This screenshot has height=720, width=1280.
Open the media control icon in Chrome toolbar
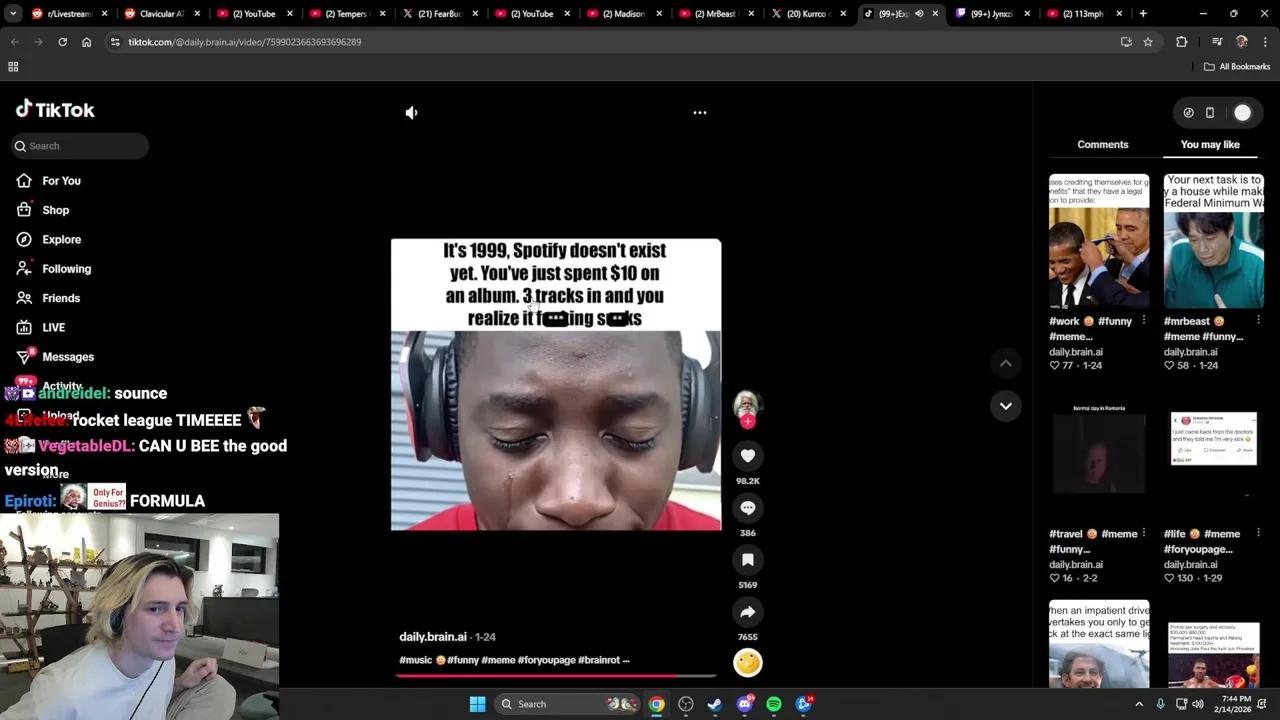1217,42
